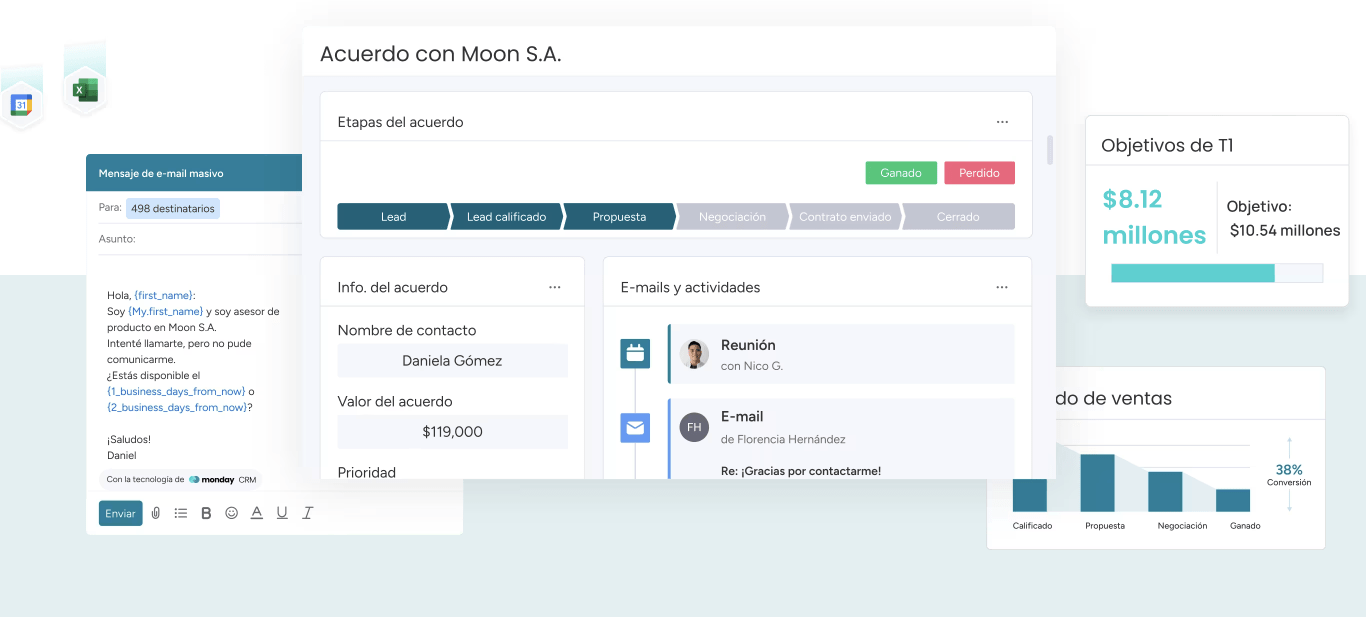Select the Negociación stage in the pipeline

(732, 217)
